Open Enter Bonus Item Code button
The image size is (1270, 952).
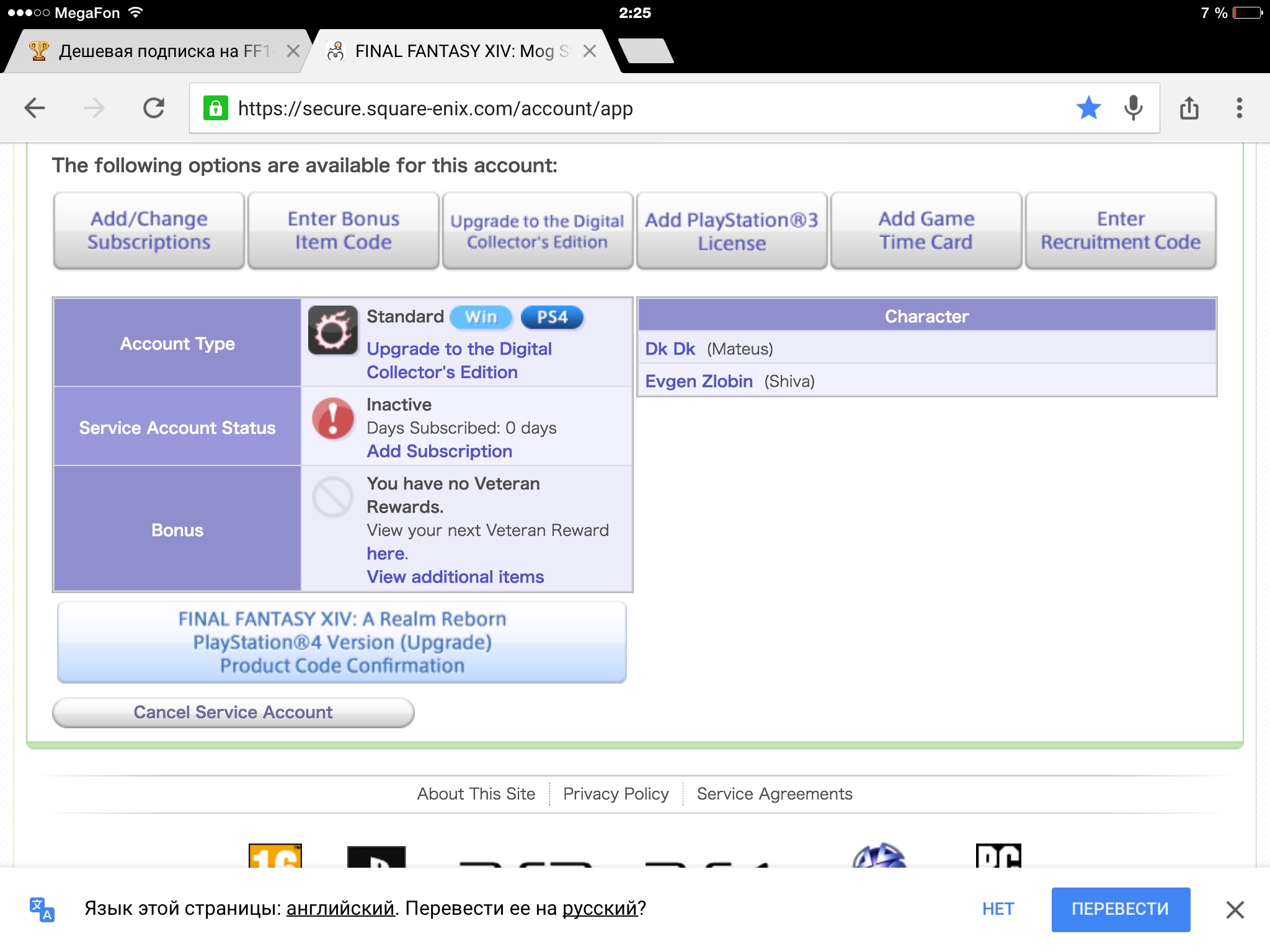[344, 231]
